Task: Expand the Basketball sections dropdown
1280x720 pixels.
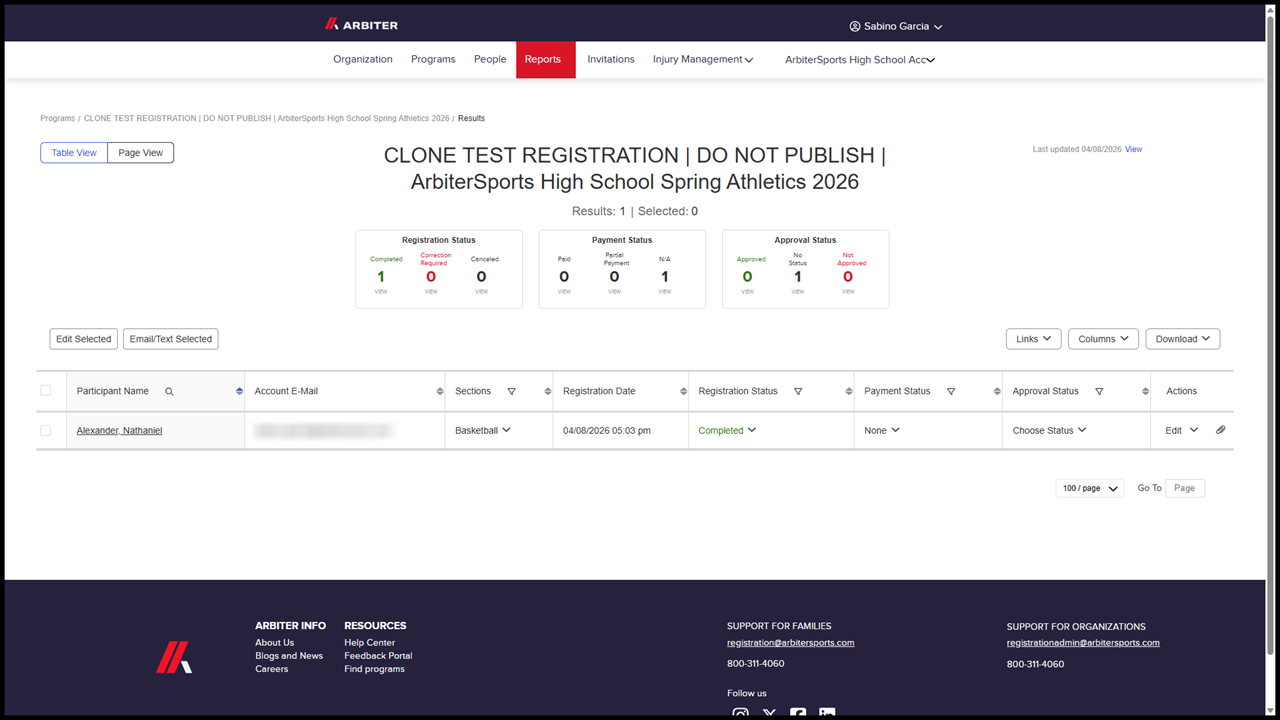Action: tap(483, 431)
